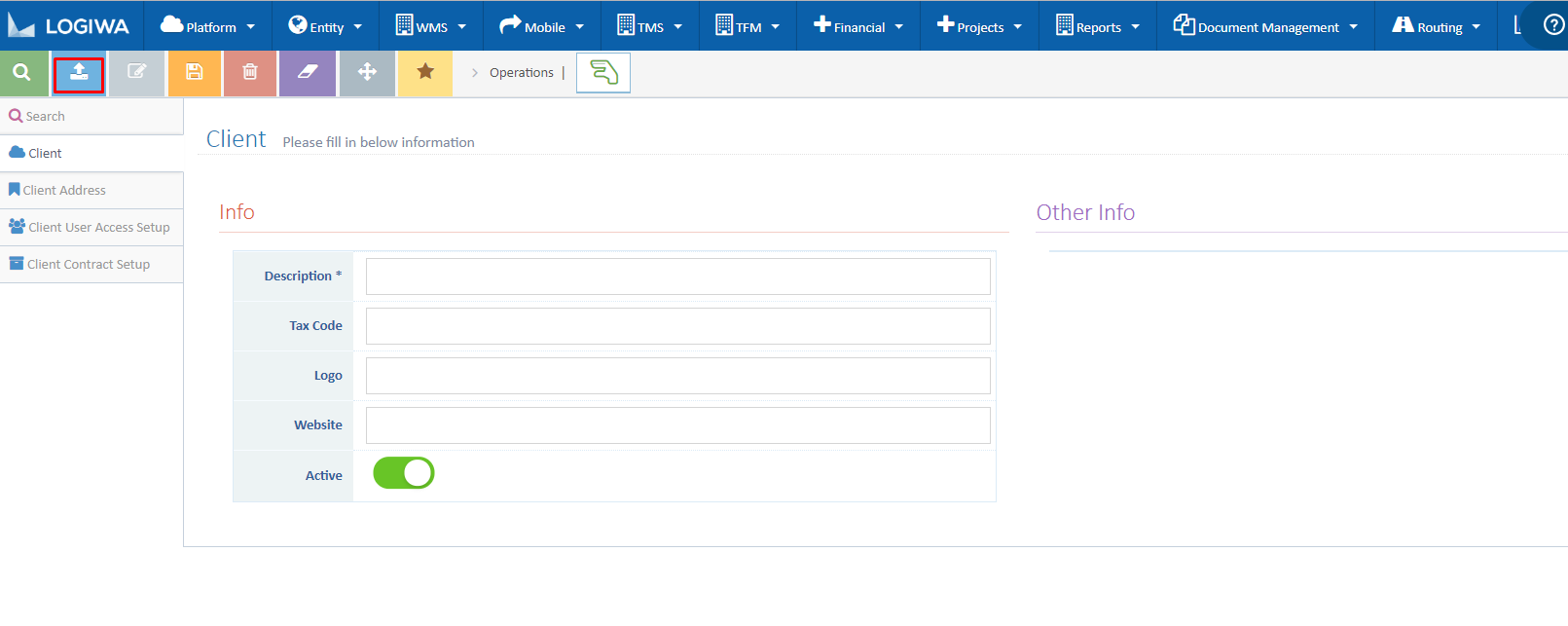Image resolution: width=1568 pixels, height=626 pixels.
Task: Click the Description input field
Action: coord(677,276)
